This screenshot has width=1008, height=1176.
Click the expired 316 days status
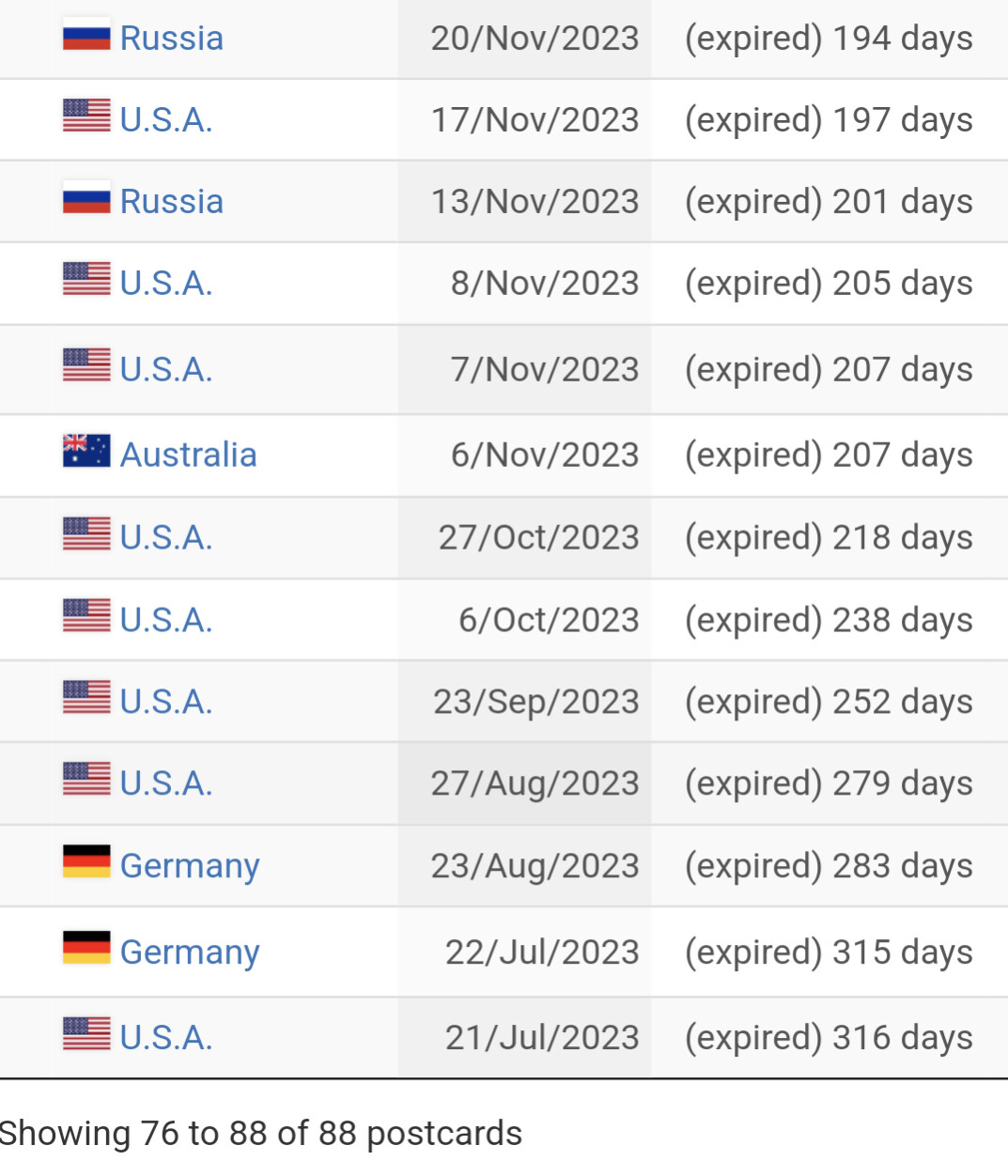click(830, 1038)
